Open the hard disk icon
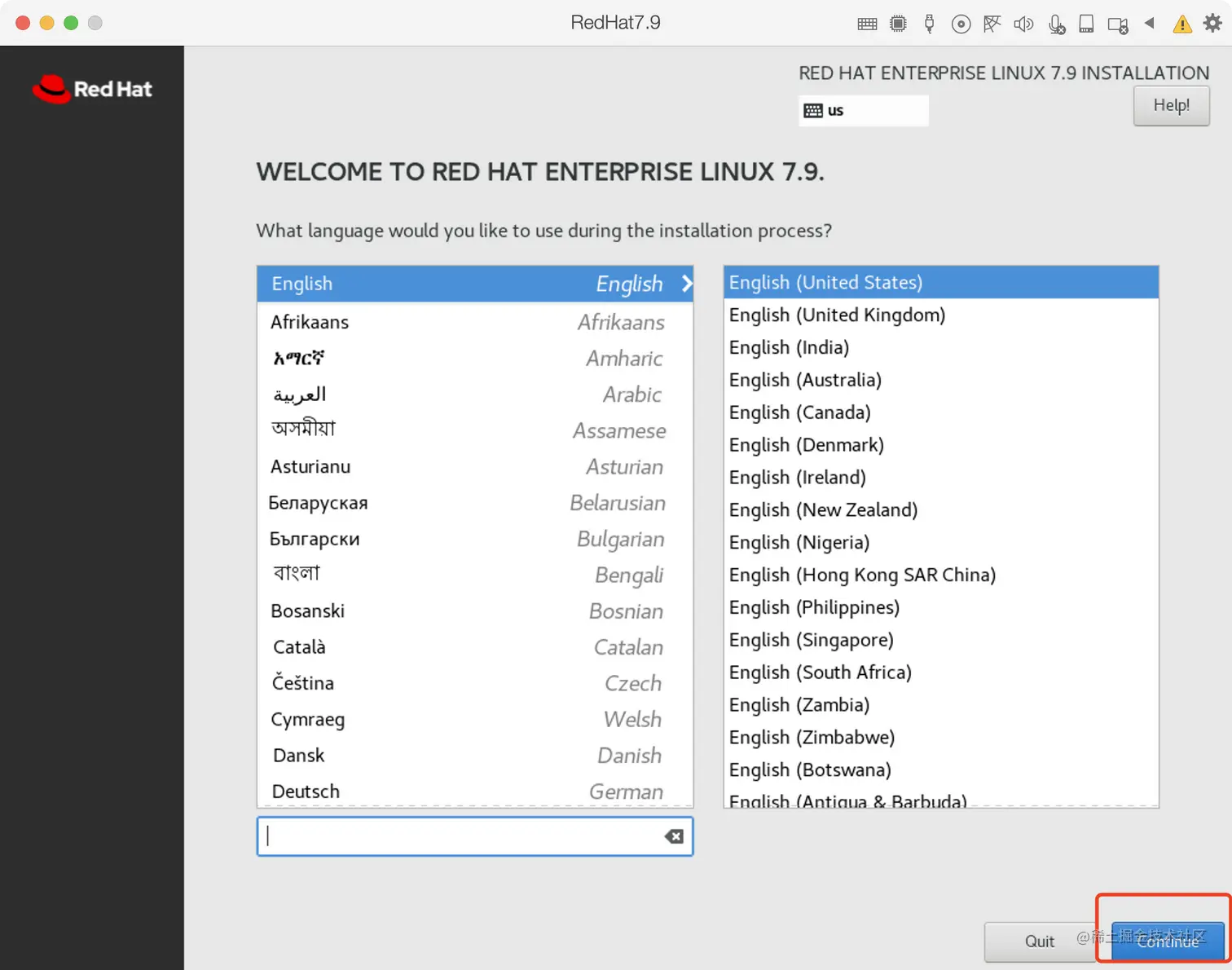1232x970 pixels. pyautogui.click(x=1086, y=24)
